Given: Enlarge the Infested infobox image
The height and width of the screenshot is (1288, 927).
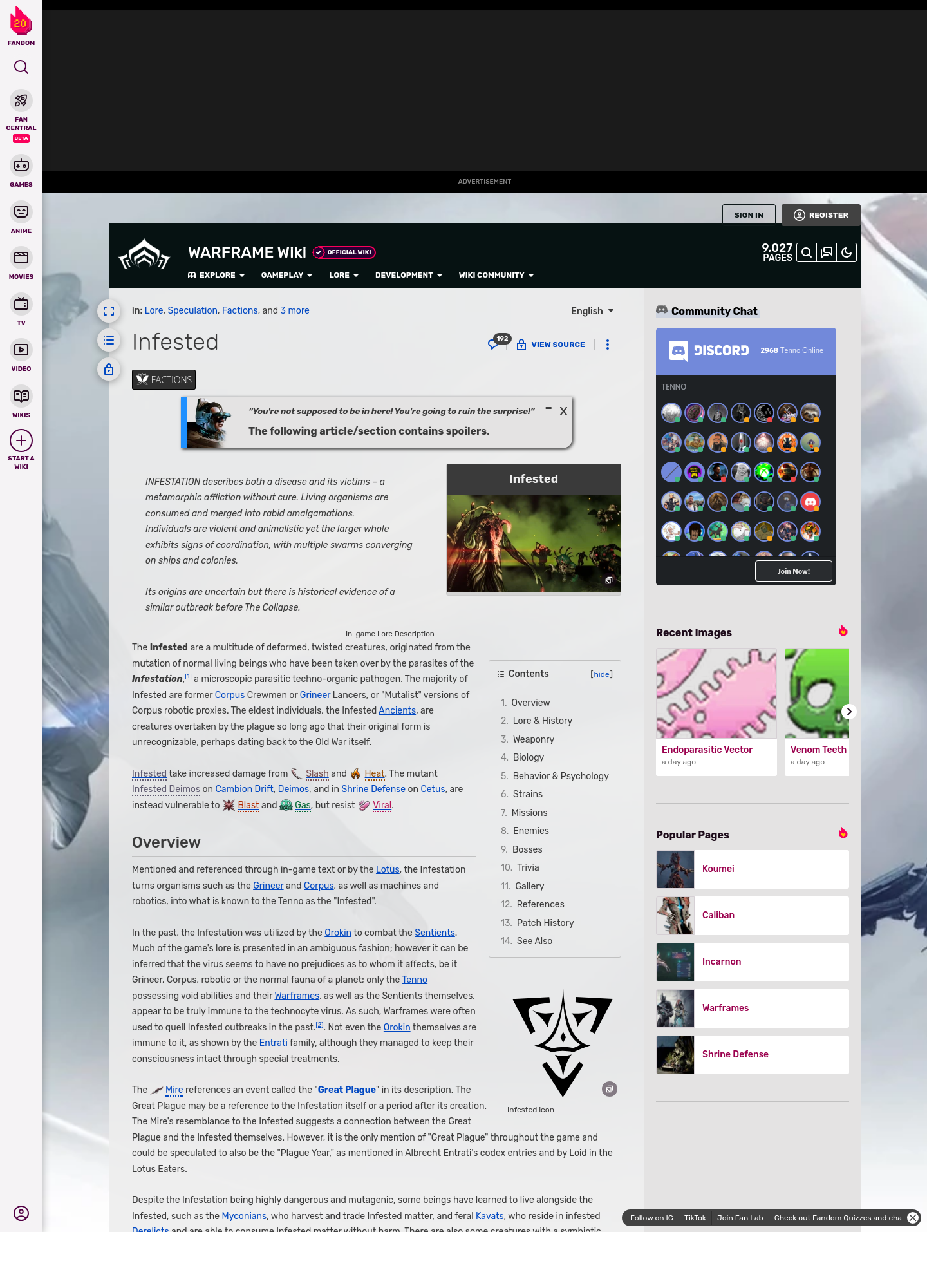Looking at the screenshot, I should pos(608,581).
